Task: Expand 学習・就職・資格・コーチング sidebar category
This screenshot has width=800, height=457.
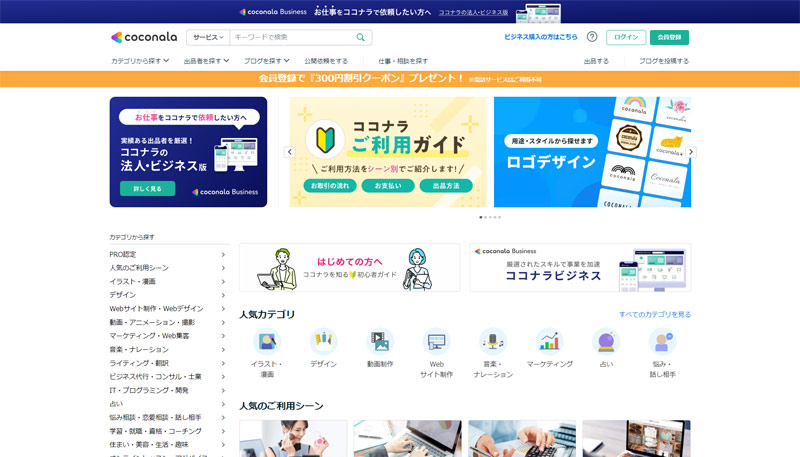Action: tap(168, 431)
